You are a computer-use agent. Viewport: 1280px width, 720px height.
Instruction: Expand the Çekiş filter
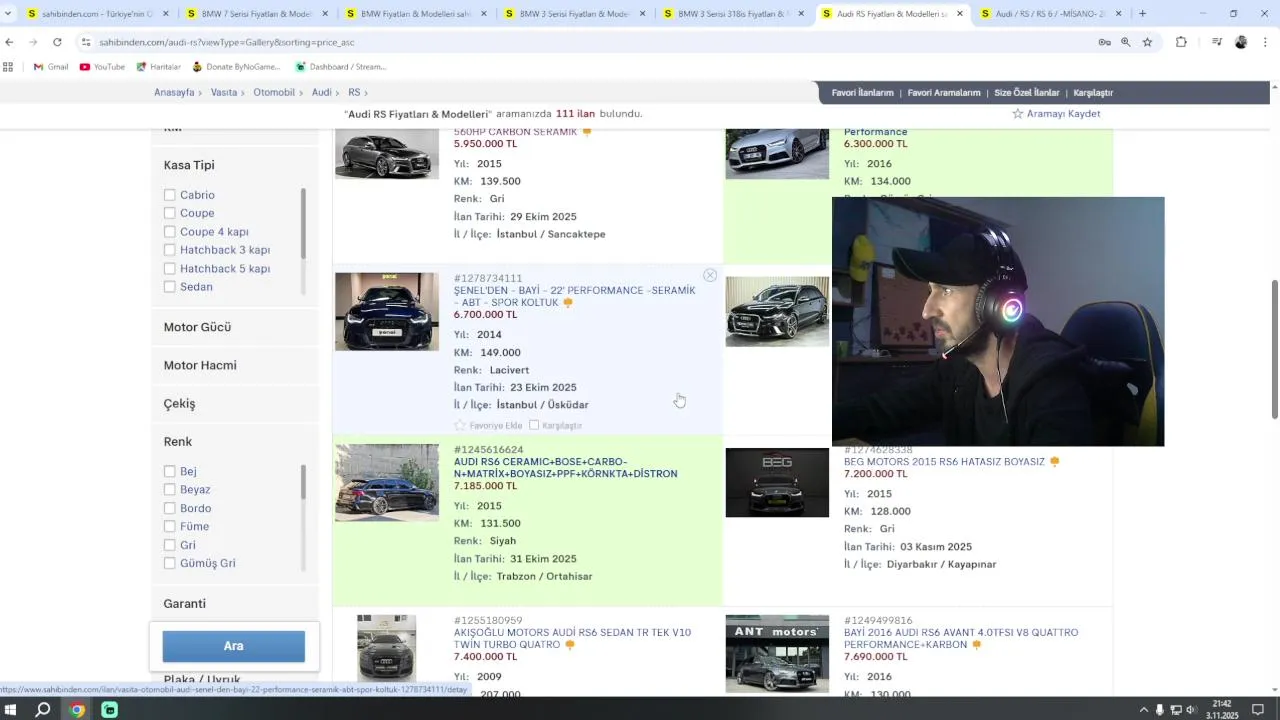179,404
